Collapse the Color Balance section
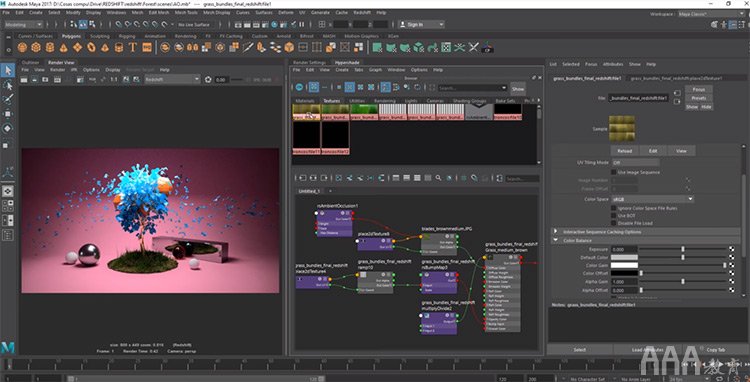The width and height of the screenshot is (750, 382). 556,240
